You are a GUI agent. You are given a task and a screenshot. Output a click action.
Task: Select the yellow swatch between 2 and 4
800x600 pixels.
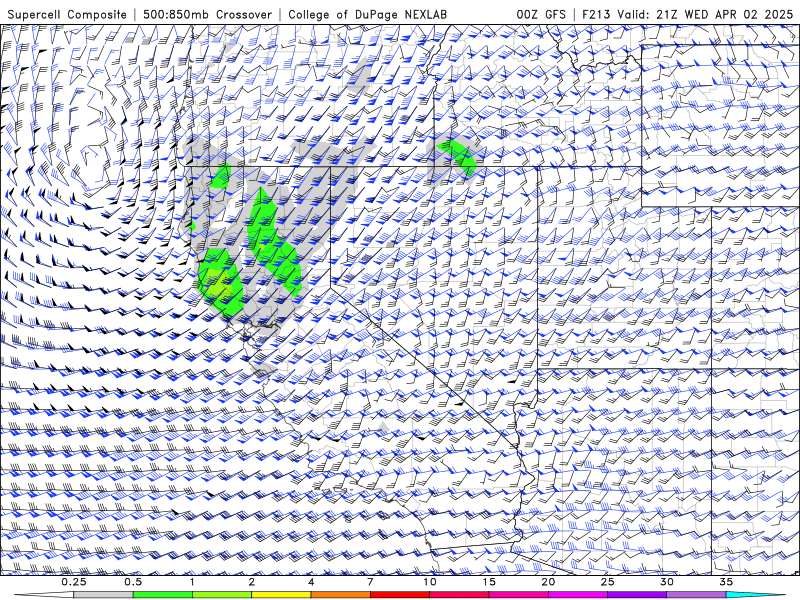pos(281,595)
